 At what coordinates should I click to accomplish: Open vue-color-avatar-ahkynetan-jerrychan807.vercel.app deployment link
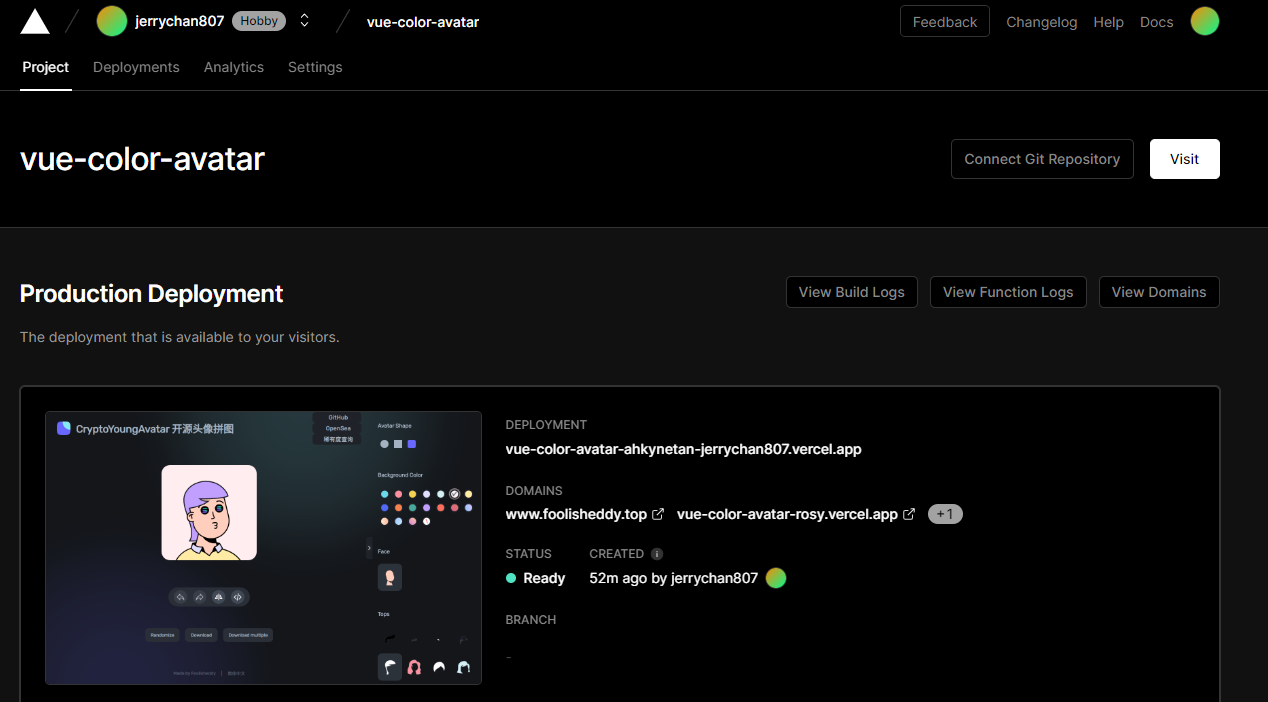click(x=684, y=449)
